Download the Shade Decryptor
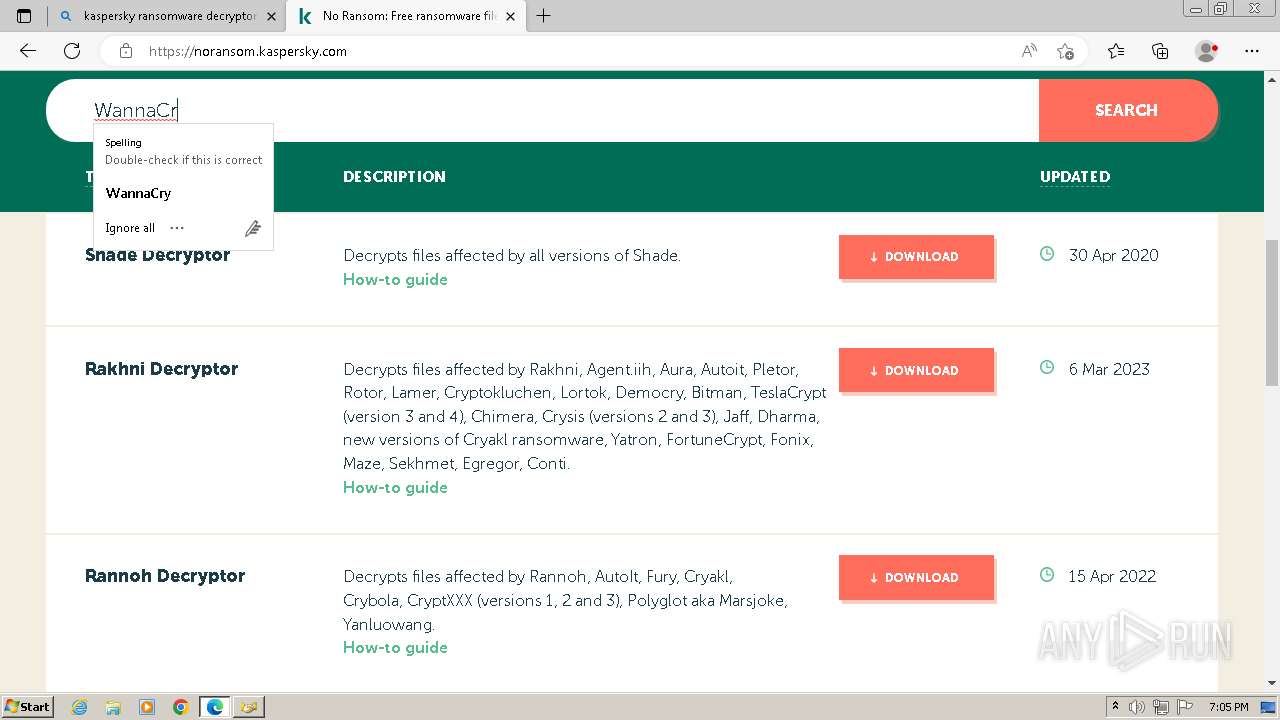The image size is (1280, 720). coord(916,257)
